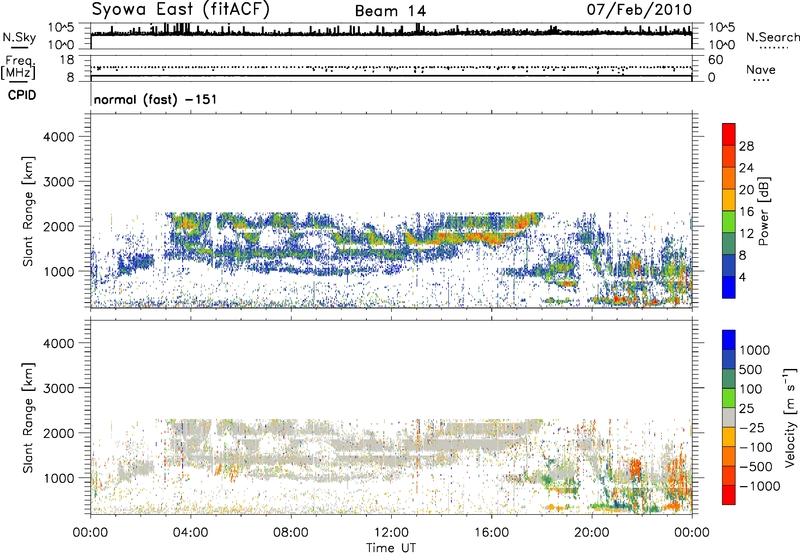This screenshot has height=554, width=800.
Task: Click the '16:00' time tick label
Action: pyautogui.click(x=491, y=533)
